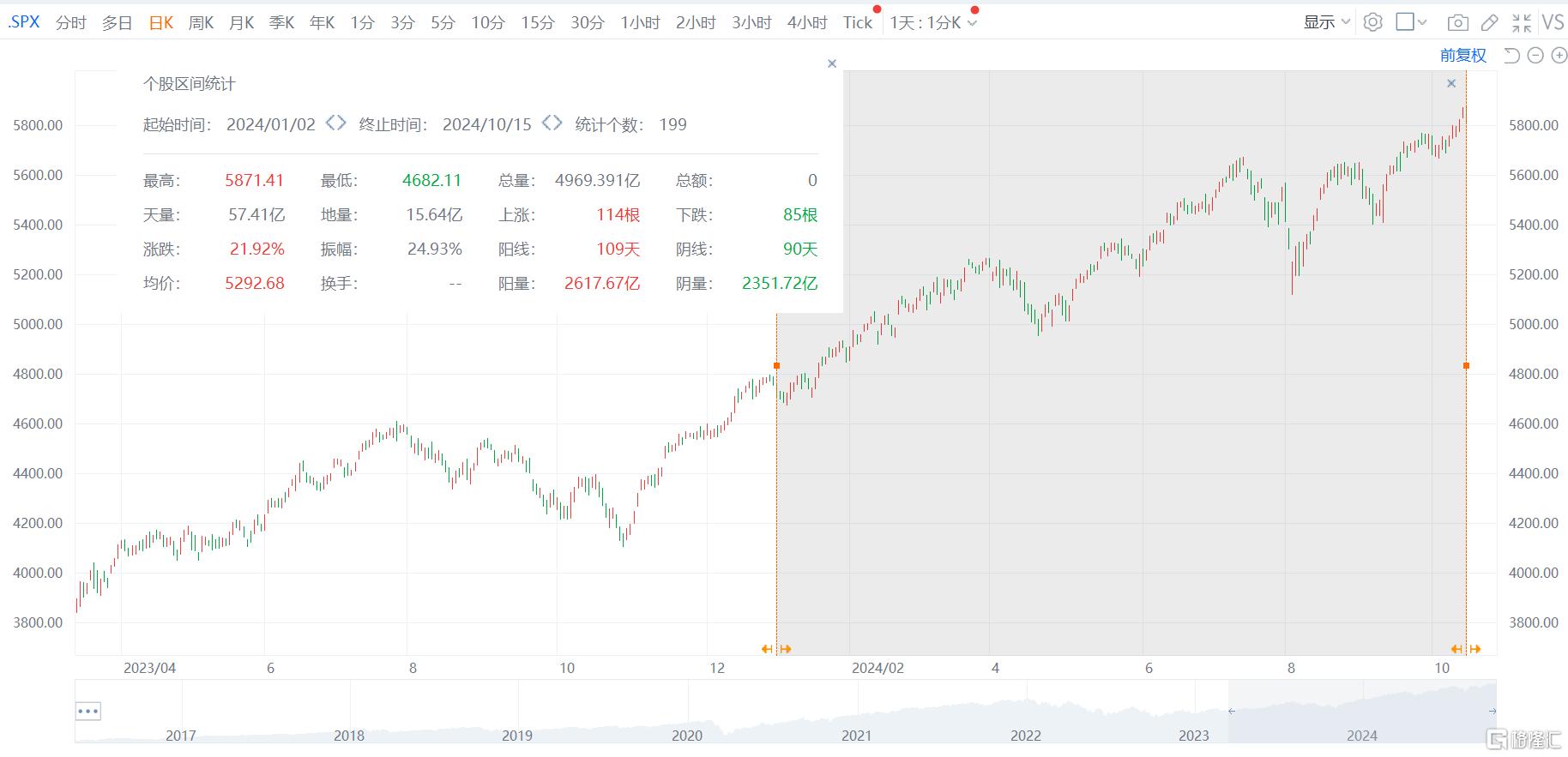The height and width of the screenshot is (757, 1568).
Task: Select the .SPX symbol tab
Action: tap(24, 22)
